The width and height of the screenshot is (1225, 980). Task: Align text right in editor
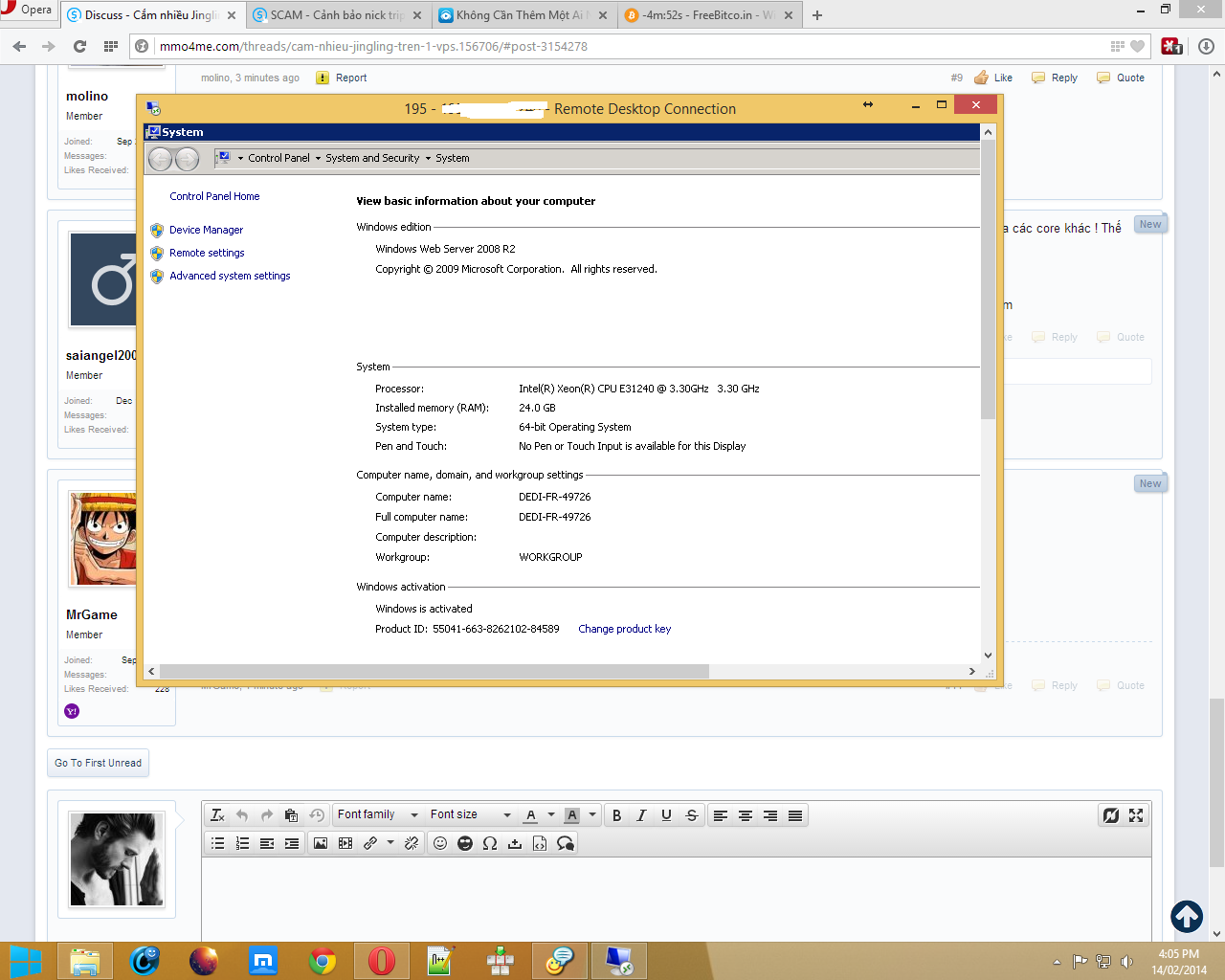pyautogui.click(x=770, y=815)
